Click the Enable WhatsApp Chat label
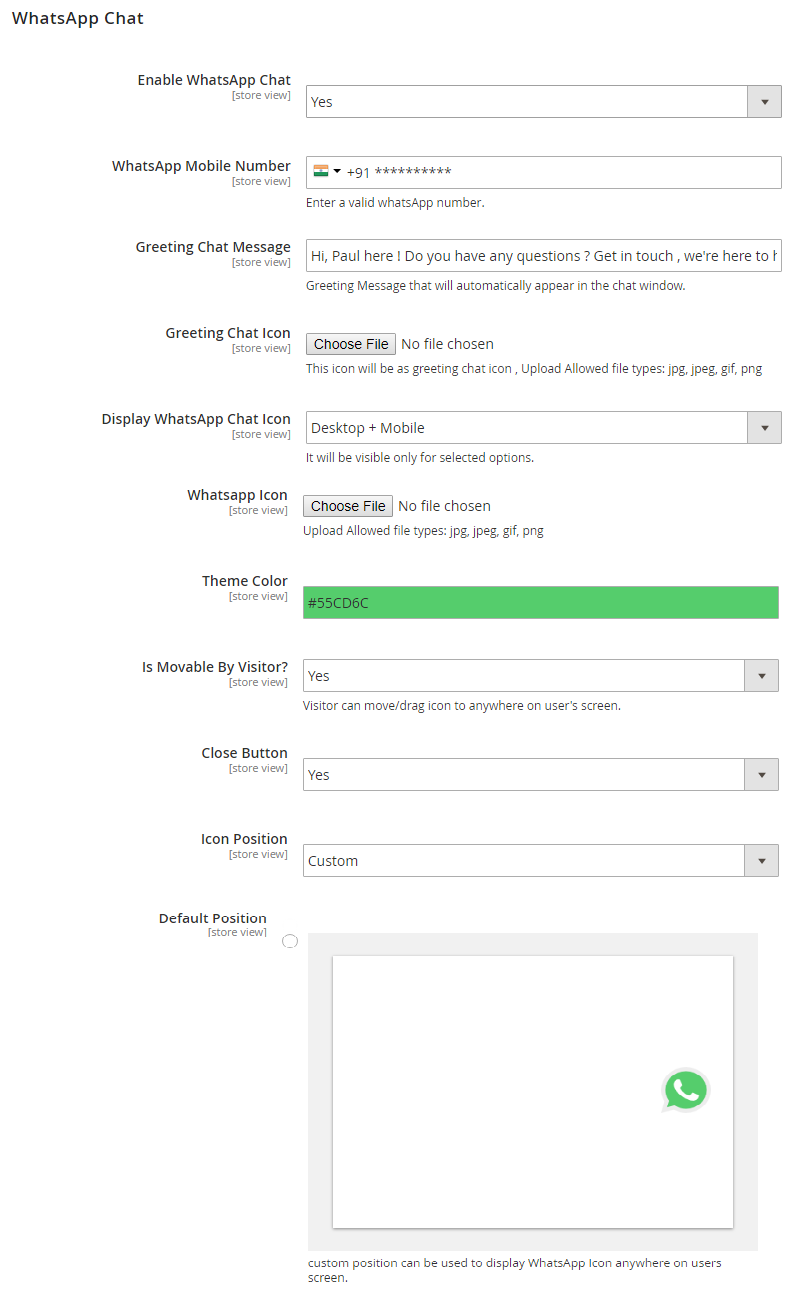 (x=214, y=80)
